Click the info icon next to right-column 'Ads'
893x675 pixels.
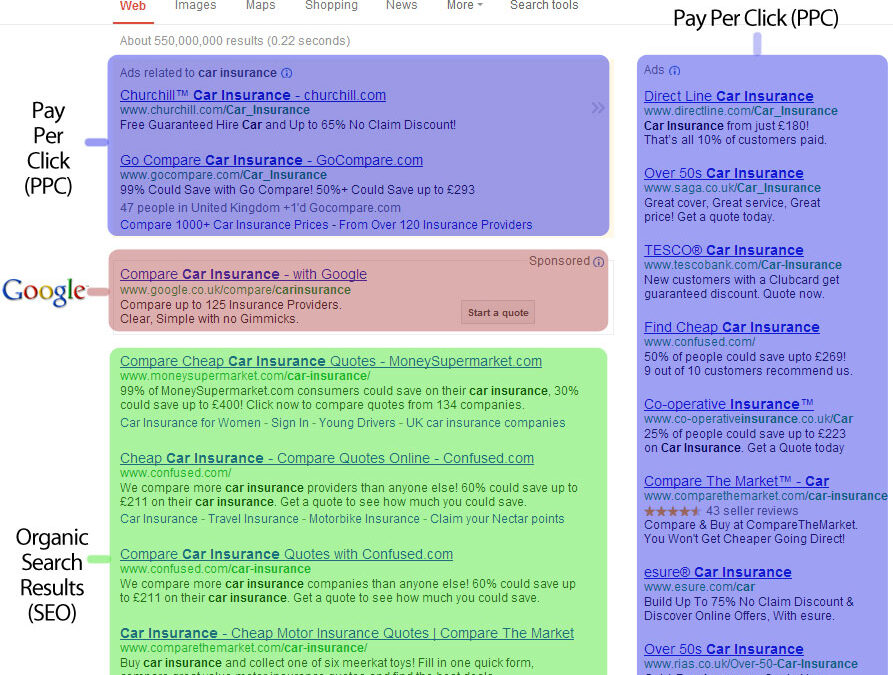(x=674, y=71)
